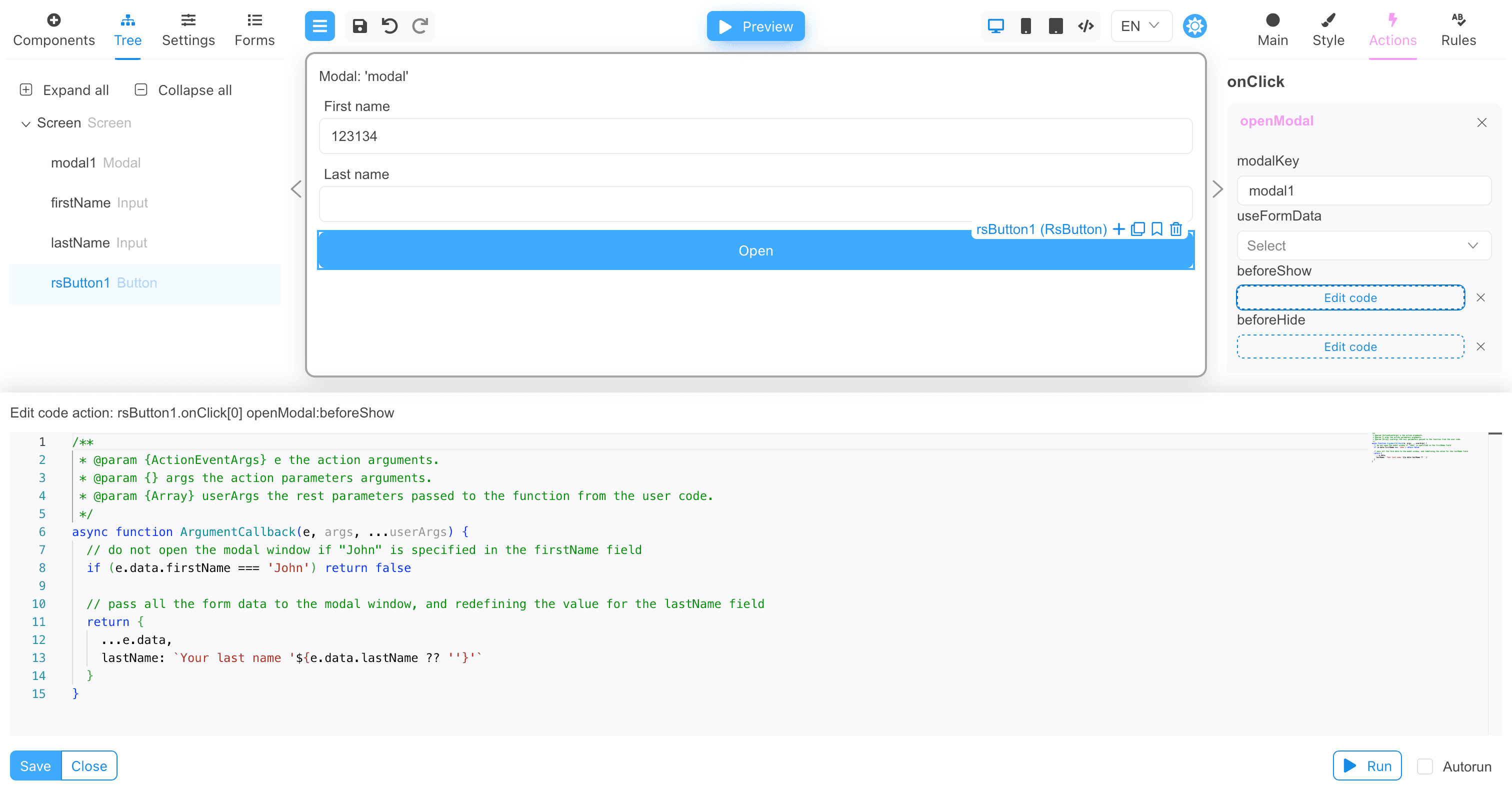This screenshot has width=1512, height=801.
Task: Delete rsButton1 using the trash icon
Action: [1175, 229]
